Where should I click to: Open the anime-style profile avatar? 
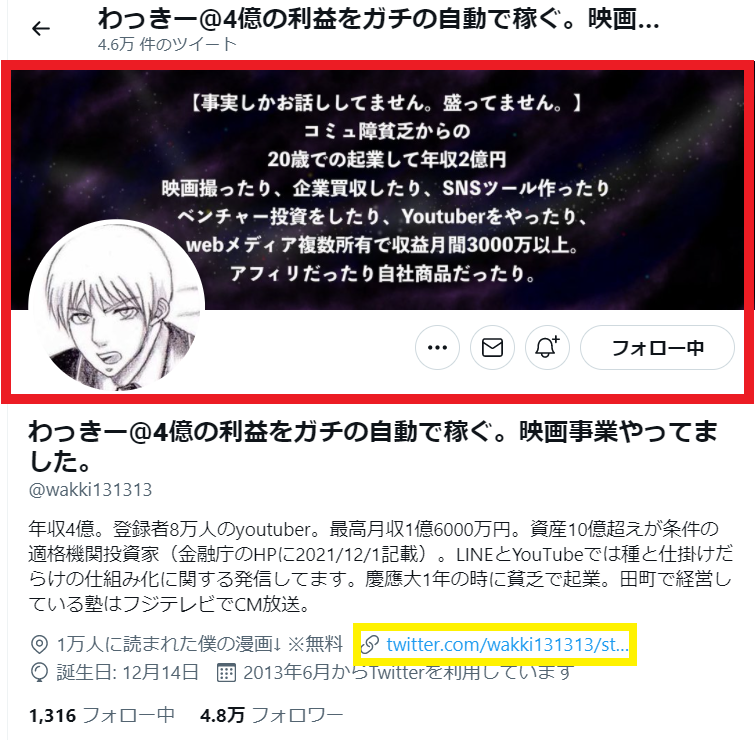click(117, 306)
